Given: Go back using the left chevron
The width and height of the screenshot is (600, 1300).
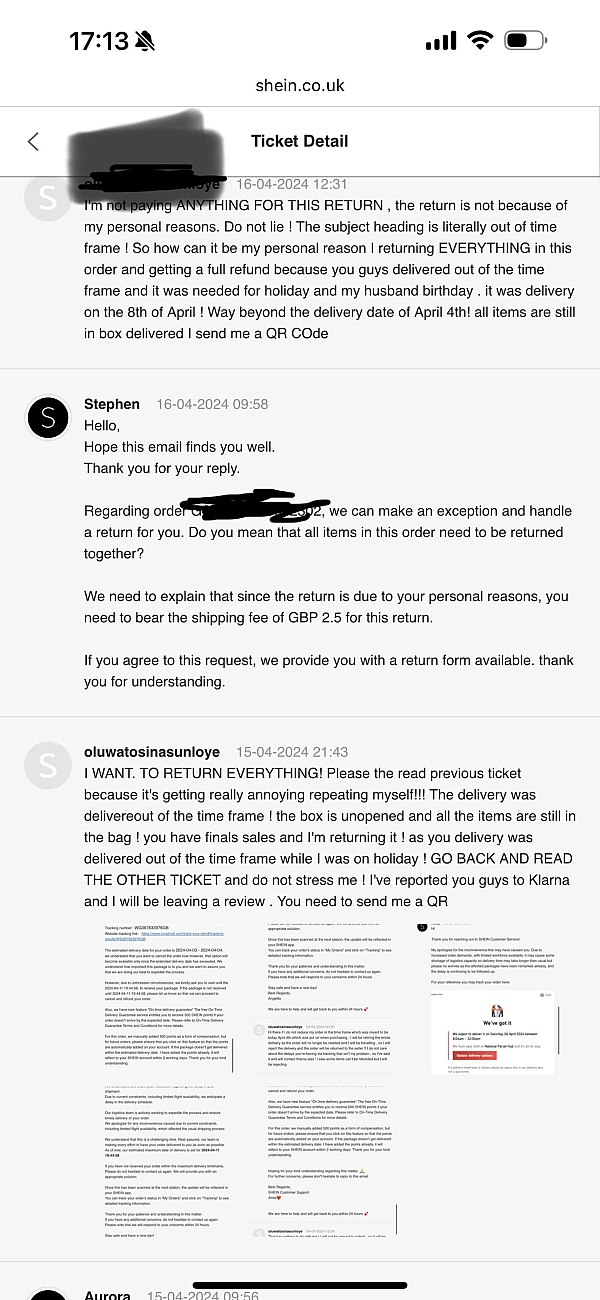Looking at the screenshot, I should (33, 141).
